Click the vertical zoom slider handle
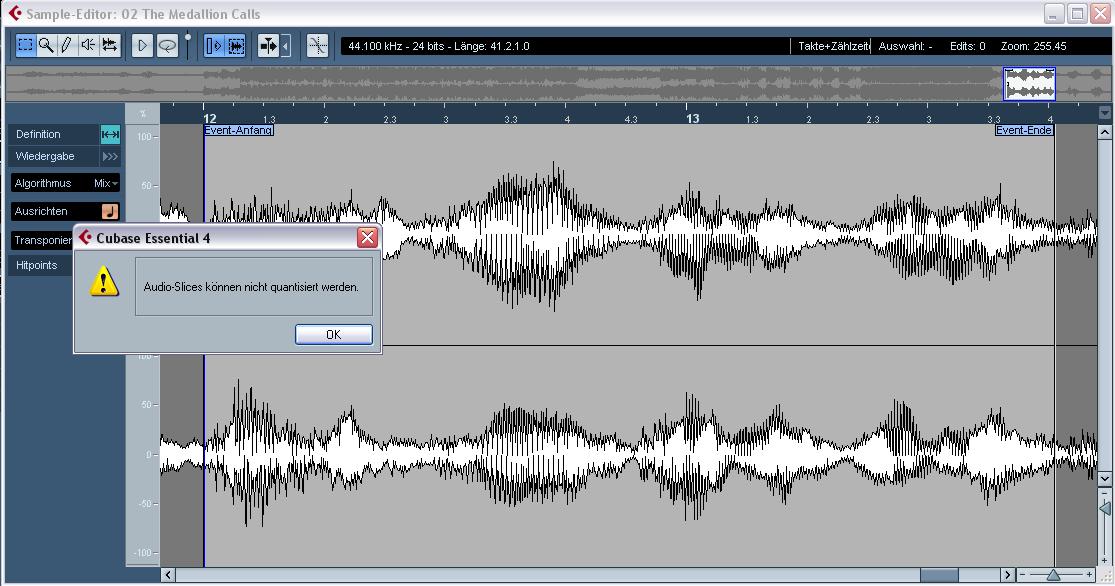 (1104, 508)
